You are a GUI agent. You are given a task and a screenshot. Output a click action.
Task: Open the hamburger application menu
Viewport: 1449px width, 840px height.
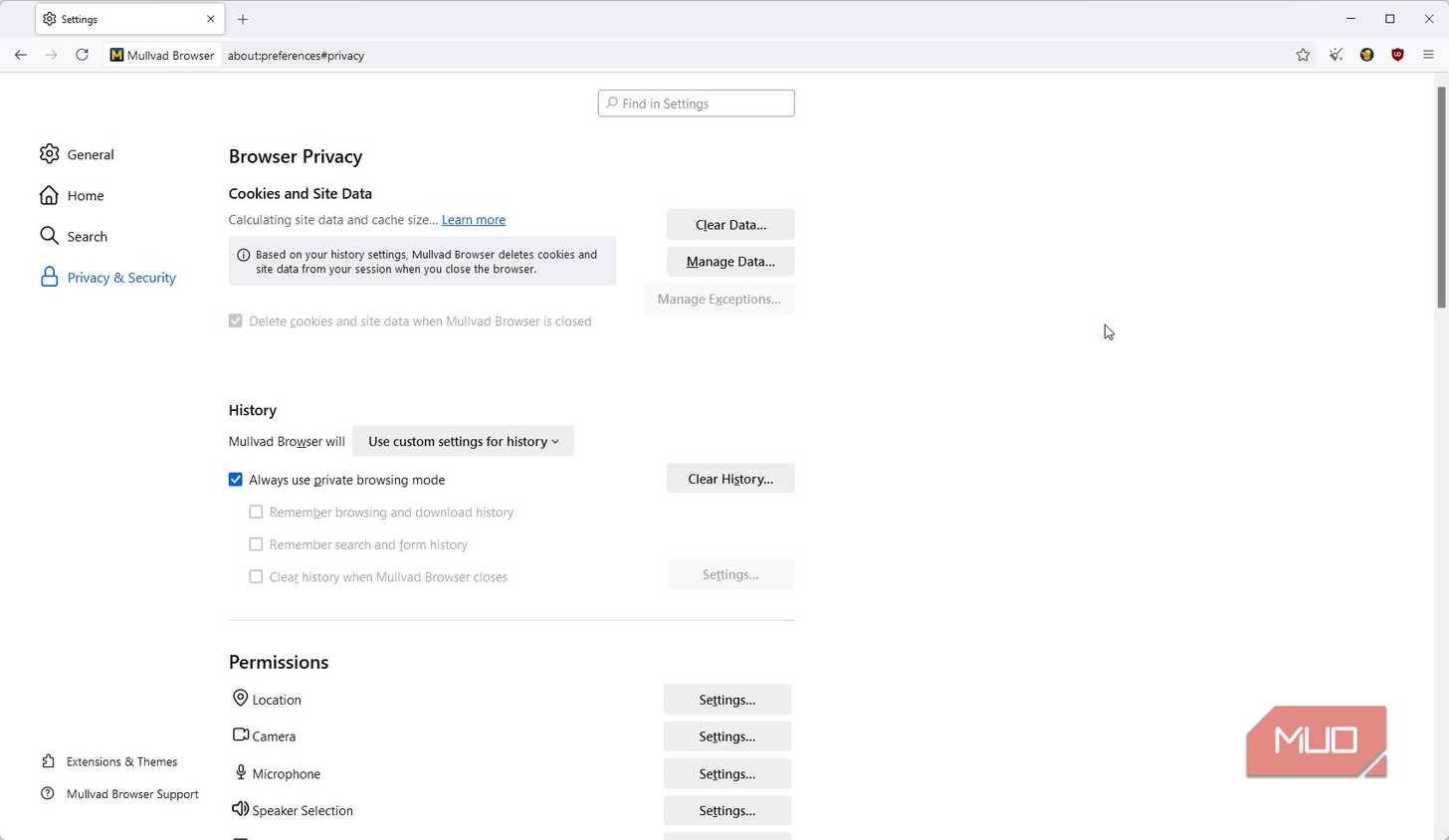(x=1428, y=55)
